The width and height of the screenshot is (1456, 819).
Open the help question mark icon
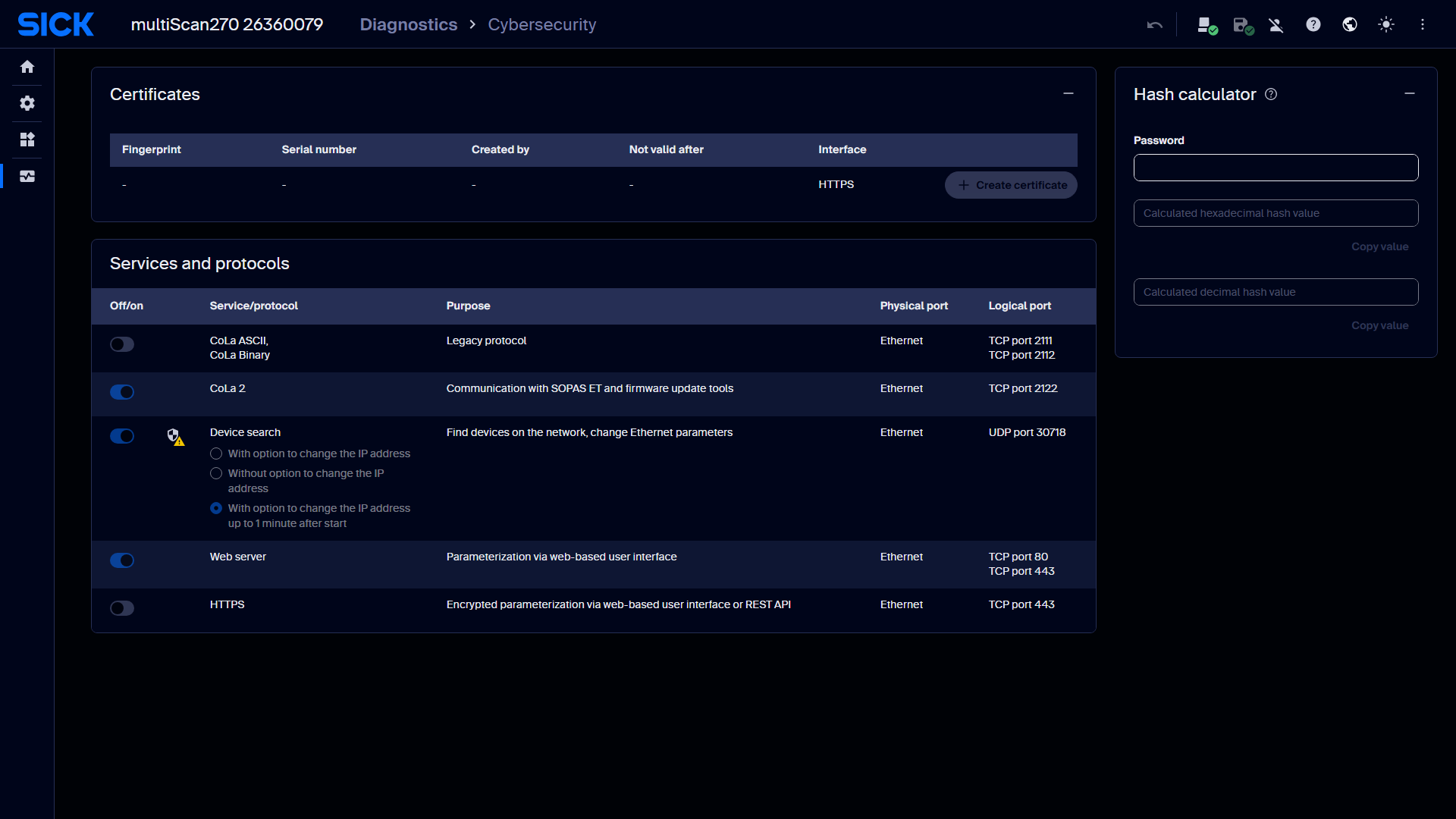pyautogui.click(x=1313, y=24)
